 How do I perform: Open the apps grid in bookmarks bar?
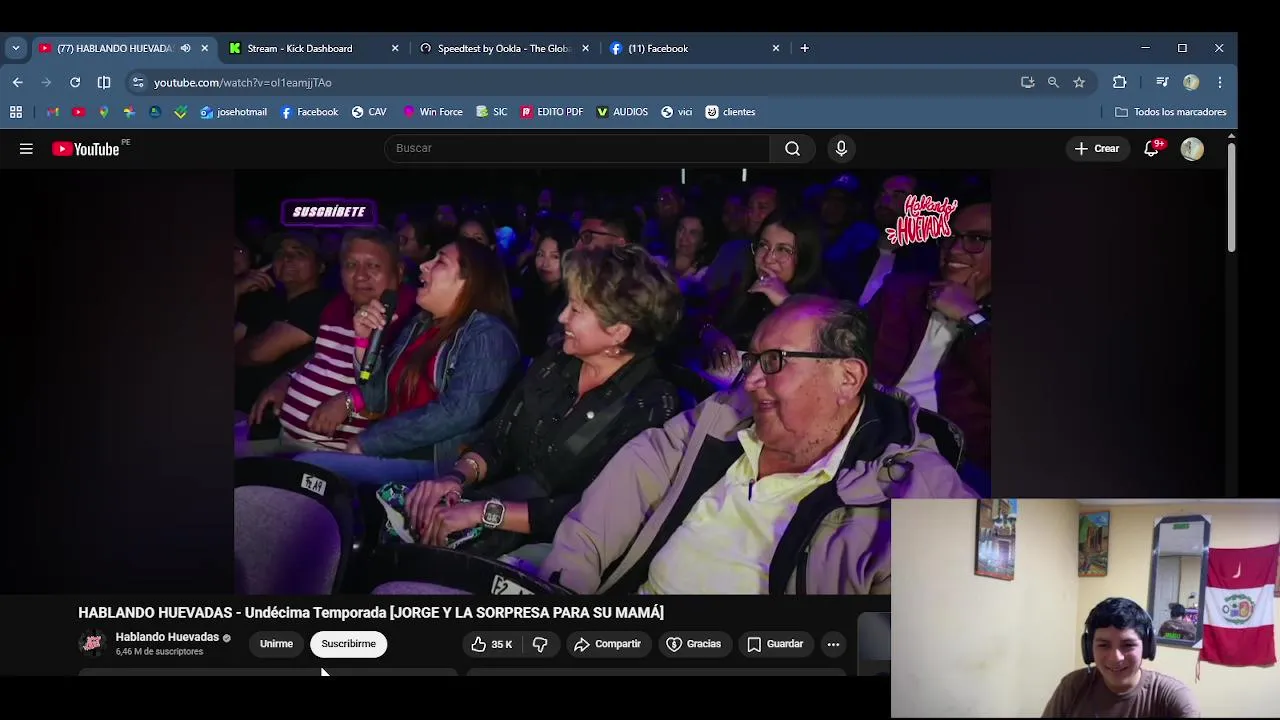[16, 112]
